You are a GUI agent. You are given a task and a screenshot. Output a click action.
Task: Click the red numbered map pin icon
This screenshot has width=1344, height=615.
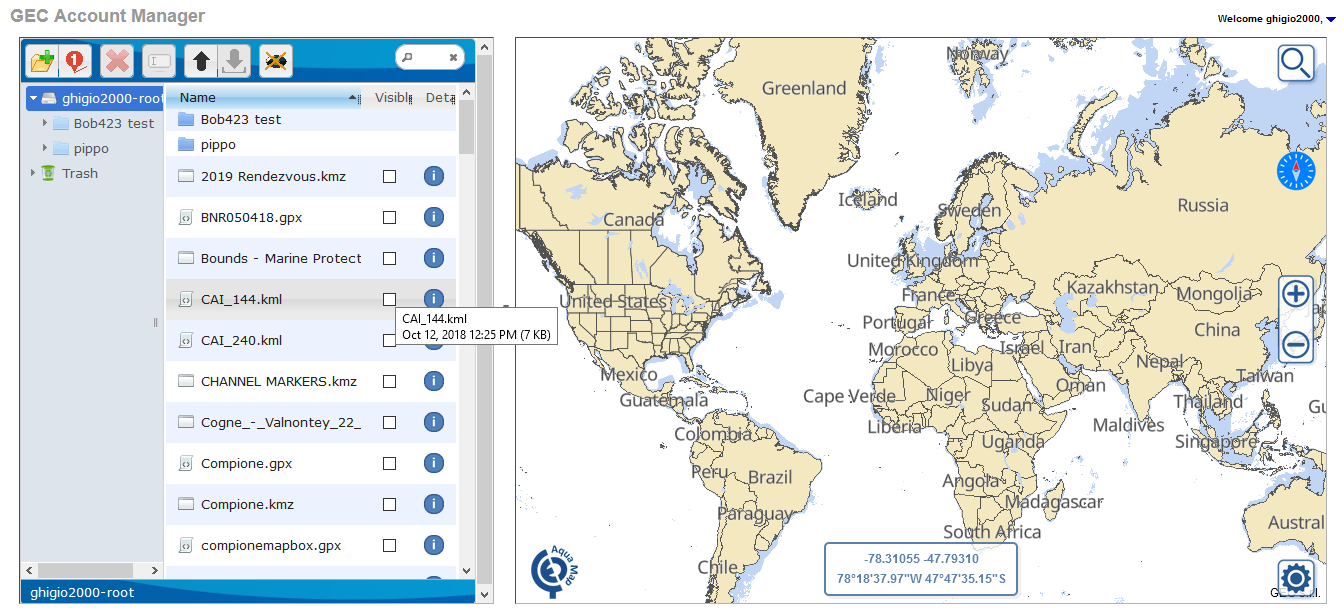(x=76, y=61)
